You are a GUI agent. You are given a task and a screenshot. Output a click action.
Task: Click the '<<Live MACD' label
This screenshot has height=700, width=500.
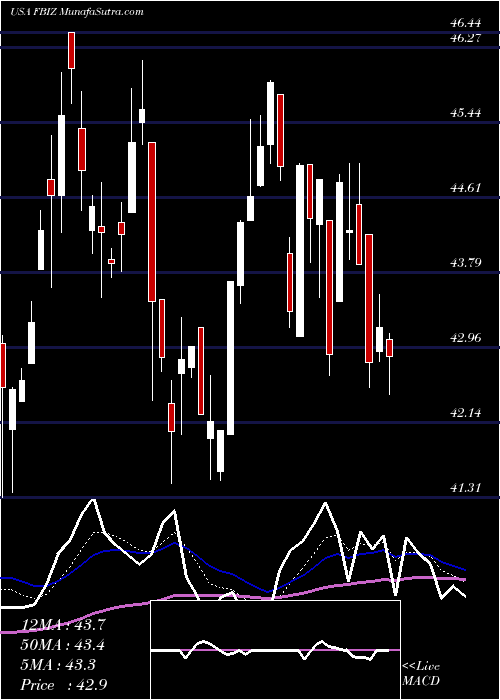coord(421,674)
